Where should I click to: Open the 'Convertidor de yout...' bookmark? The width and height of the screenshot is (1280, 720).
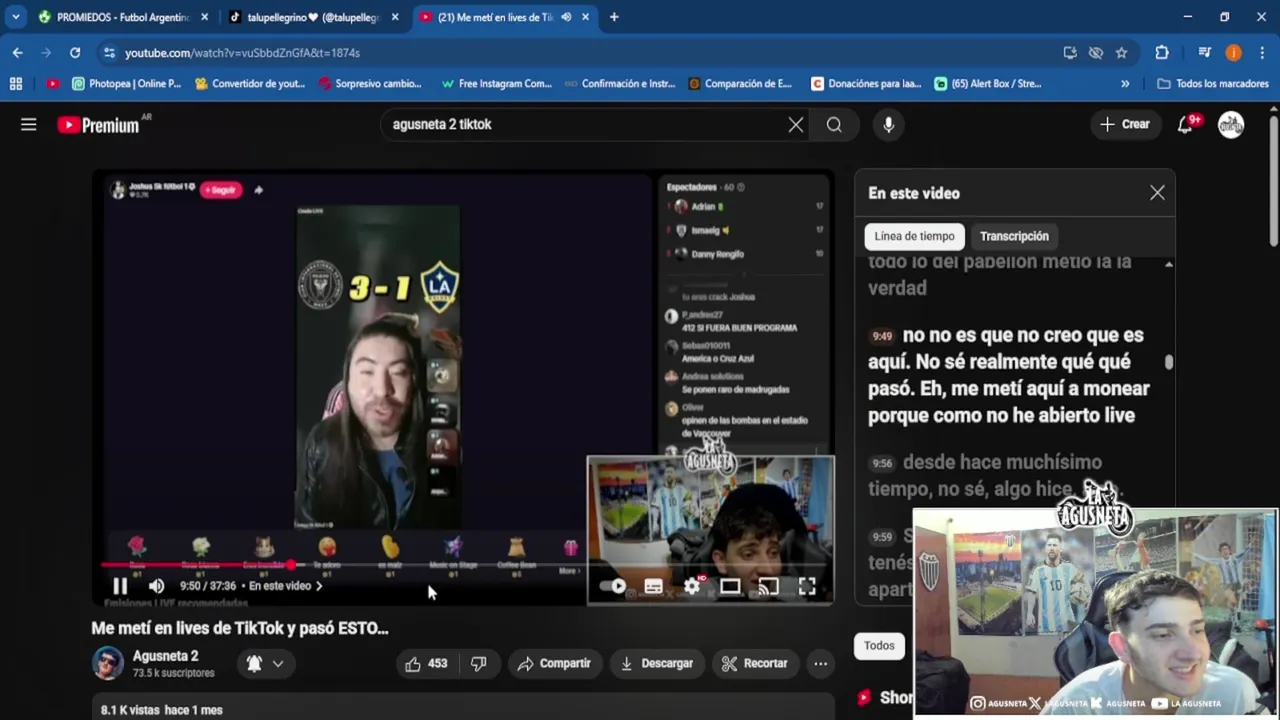[x=250, y=84]
